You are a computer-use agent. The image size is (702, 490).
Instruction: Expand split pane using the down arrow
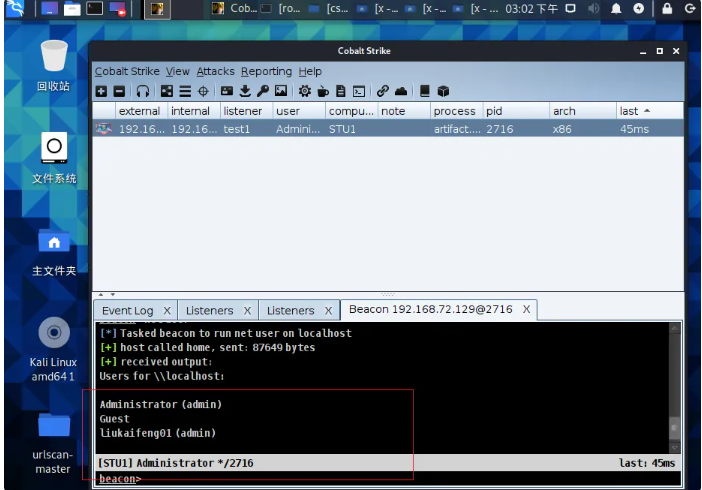[x=113, y=295]
